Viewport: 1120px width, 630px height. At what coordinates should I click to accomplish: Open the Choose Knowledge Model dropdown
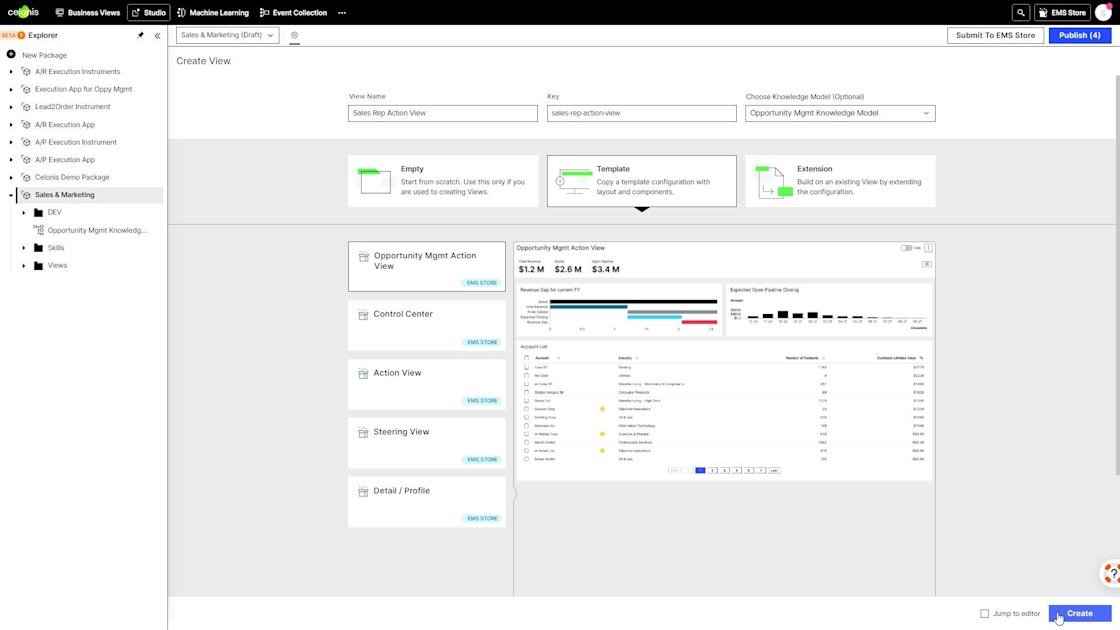pyautogui.click(x=840, y=113)
